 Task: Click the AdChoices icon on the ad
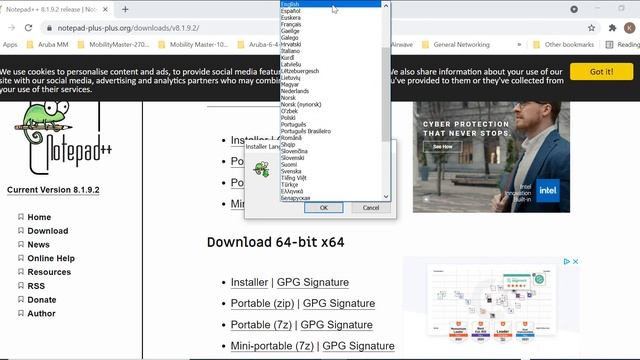(x=567, y=261)
